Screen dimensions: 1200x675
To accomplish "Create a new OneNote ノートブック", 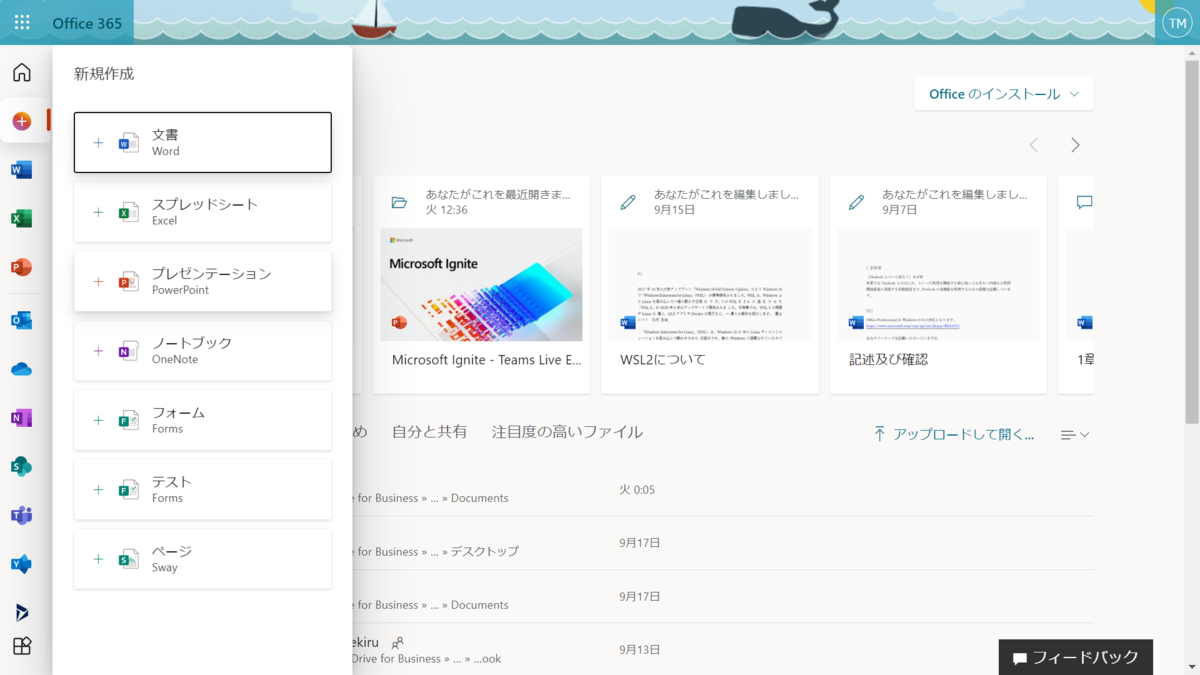I will click(202, 350).
